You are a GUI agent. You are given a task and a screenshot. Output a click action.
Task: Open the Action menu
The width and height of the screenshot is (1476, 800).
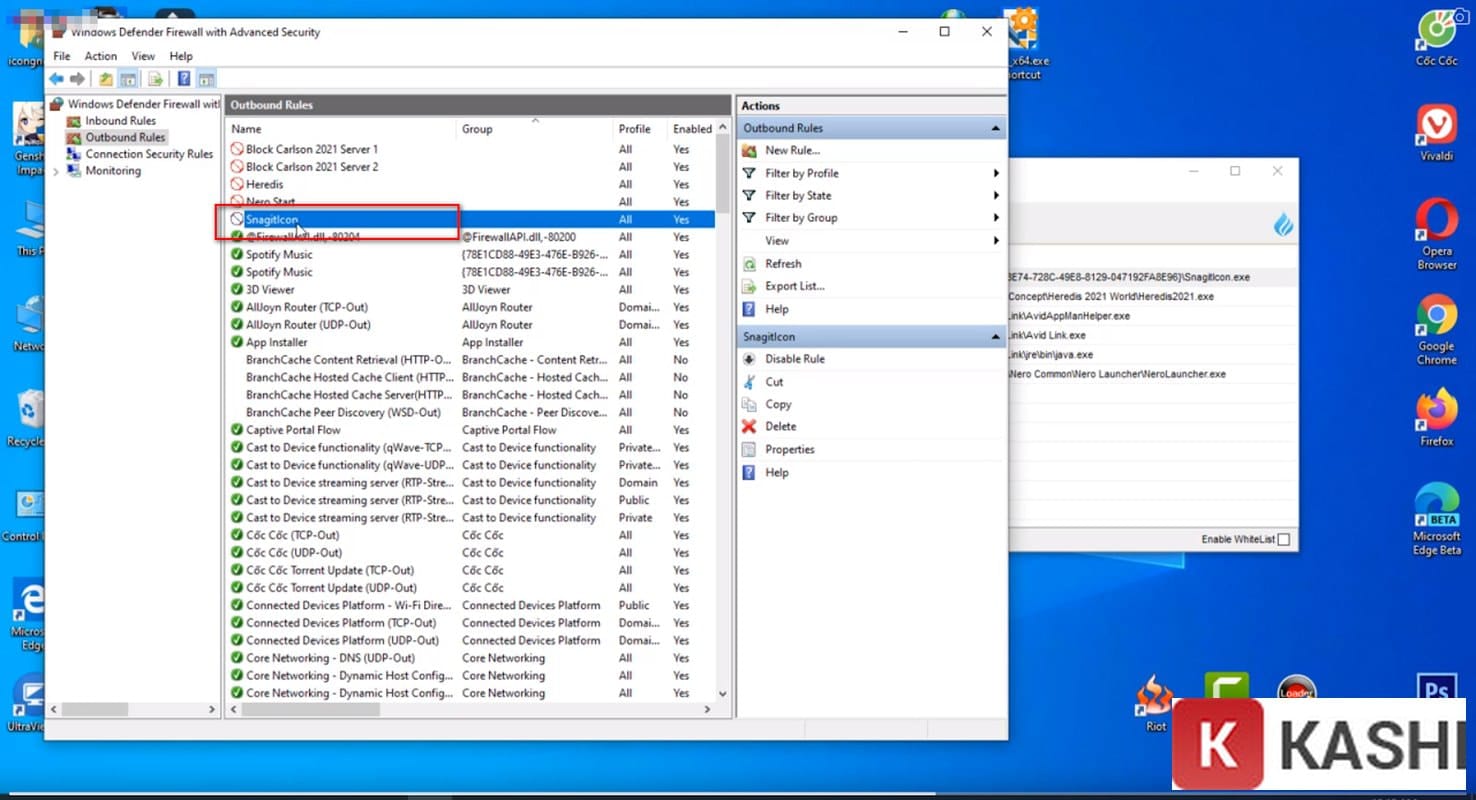(x=100, y=56)
